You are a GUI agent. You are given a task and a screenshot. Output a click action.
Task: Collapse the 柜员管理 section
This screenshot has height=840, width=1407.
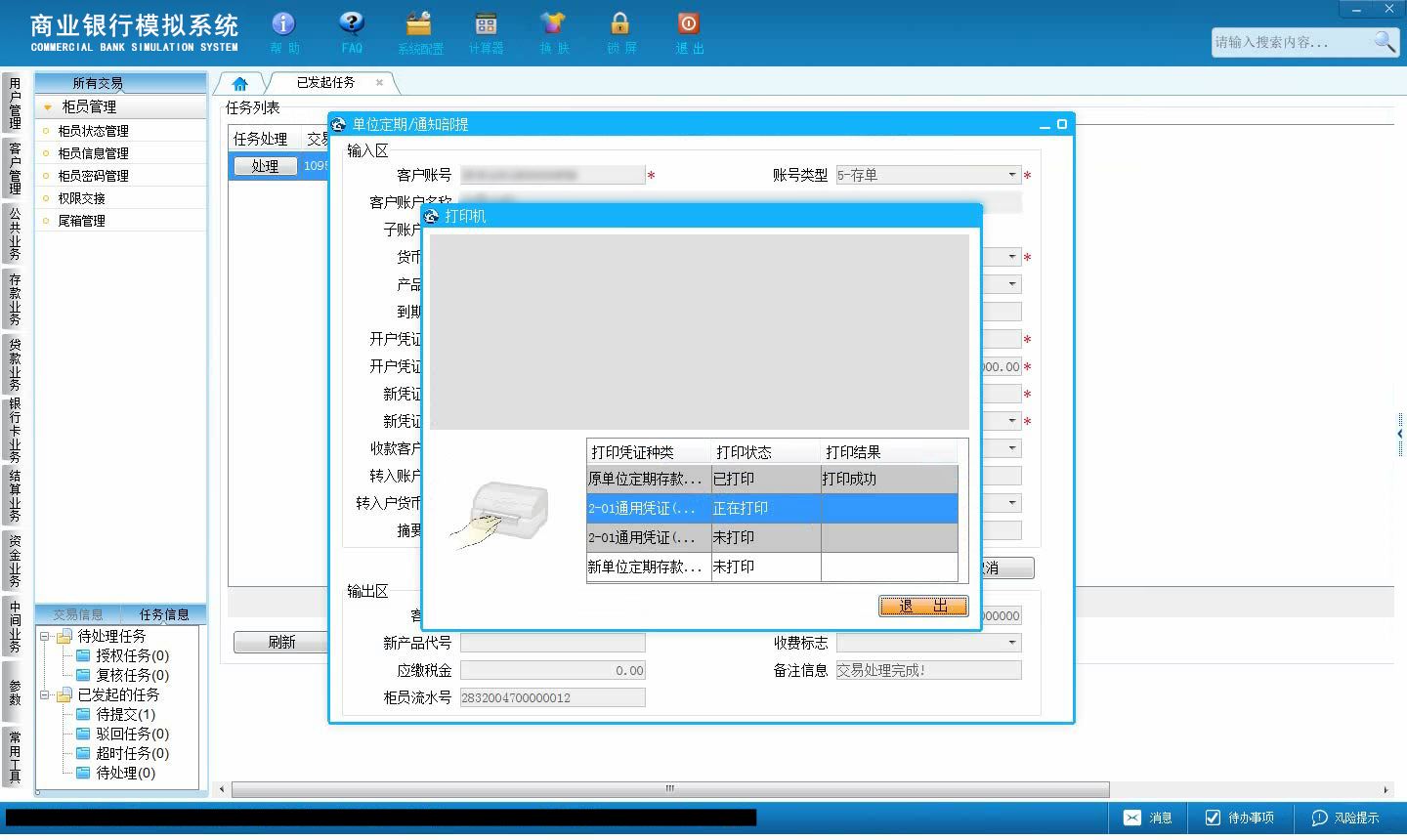48,107
